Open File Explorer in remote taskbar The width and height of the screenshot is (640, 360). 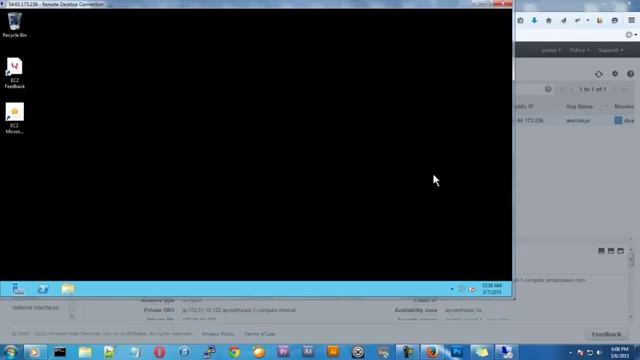(x=68, y=289)
